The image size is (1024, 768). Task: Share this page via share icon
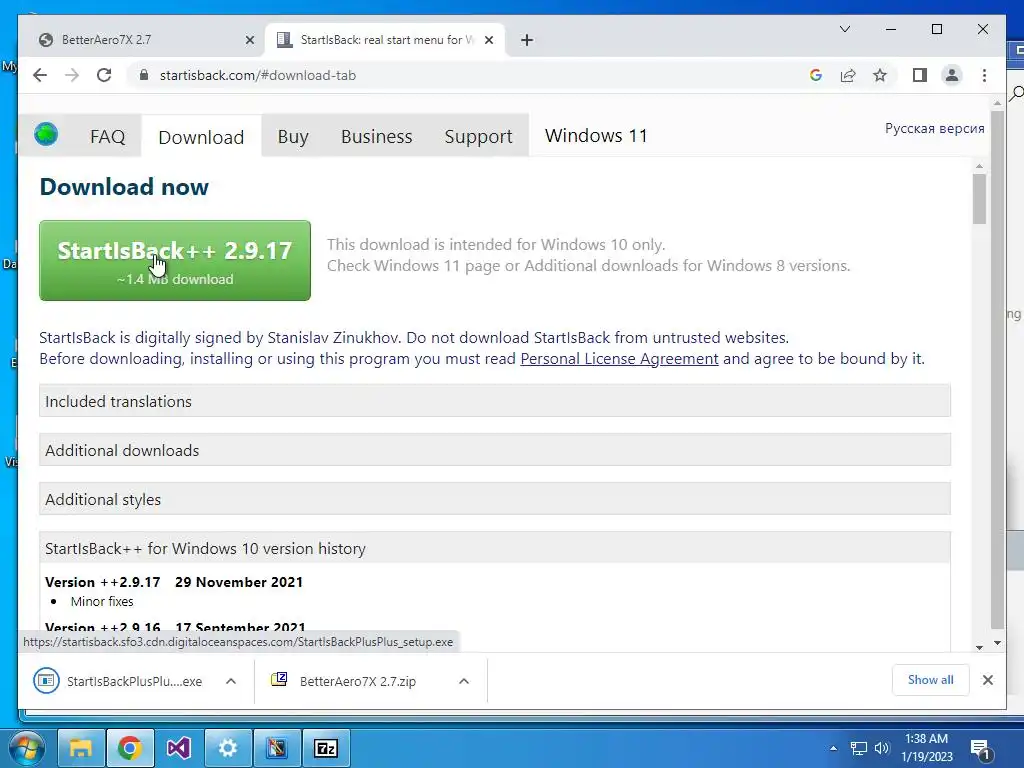point(848,75)
